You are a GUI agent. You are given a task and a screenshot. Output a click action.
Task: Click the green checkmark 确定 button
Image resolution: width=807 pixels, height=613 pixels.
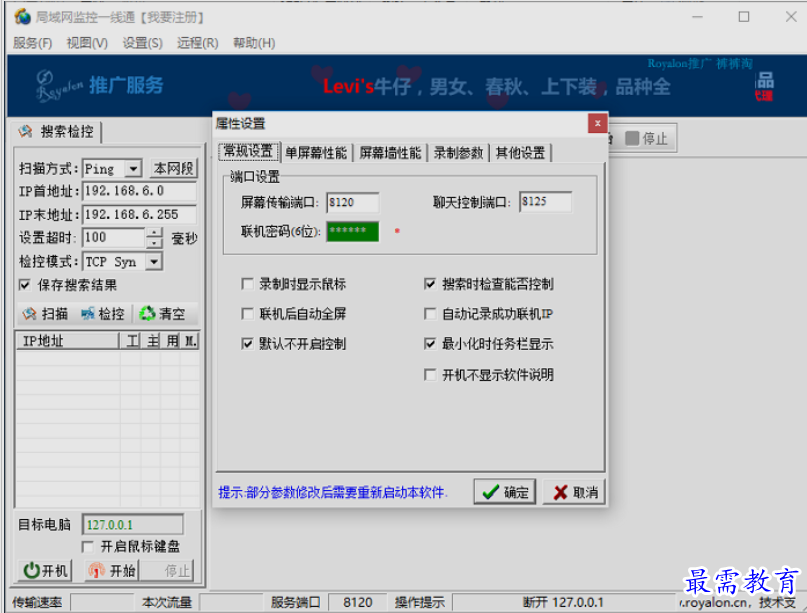(x=504, y=492)
